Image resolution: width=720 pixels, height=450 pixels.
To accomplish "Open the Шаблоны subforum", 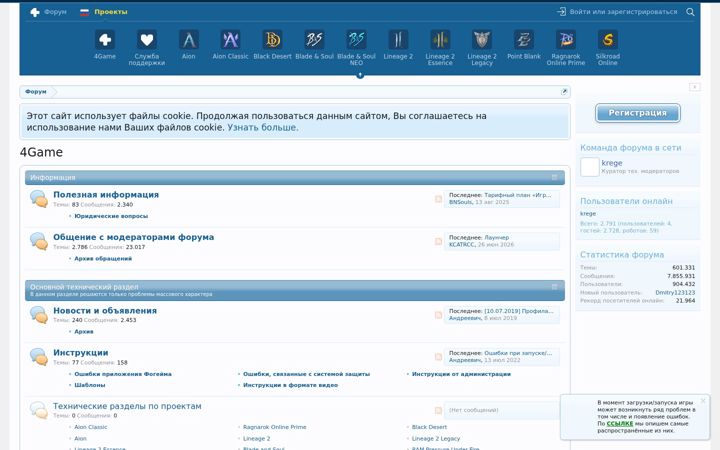I will click(90, 385).
